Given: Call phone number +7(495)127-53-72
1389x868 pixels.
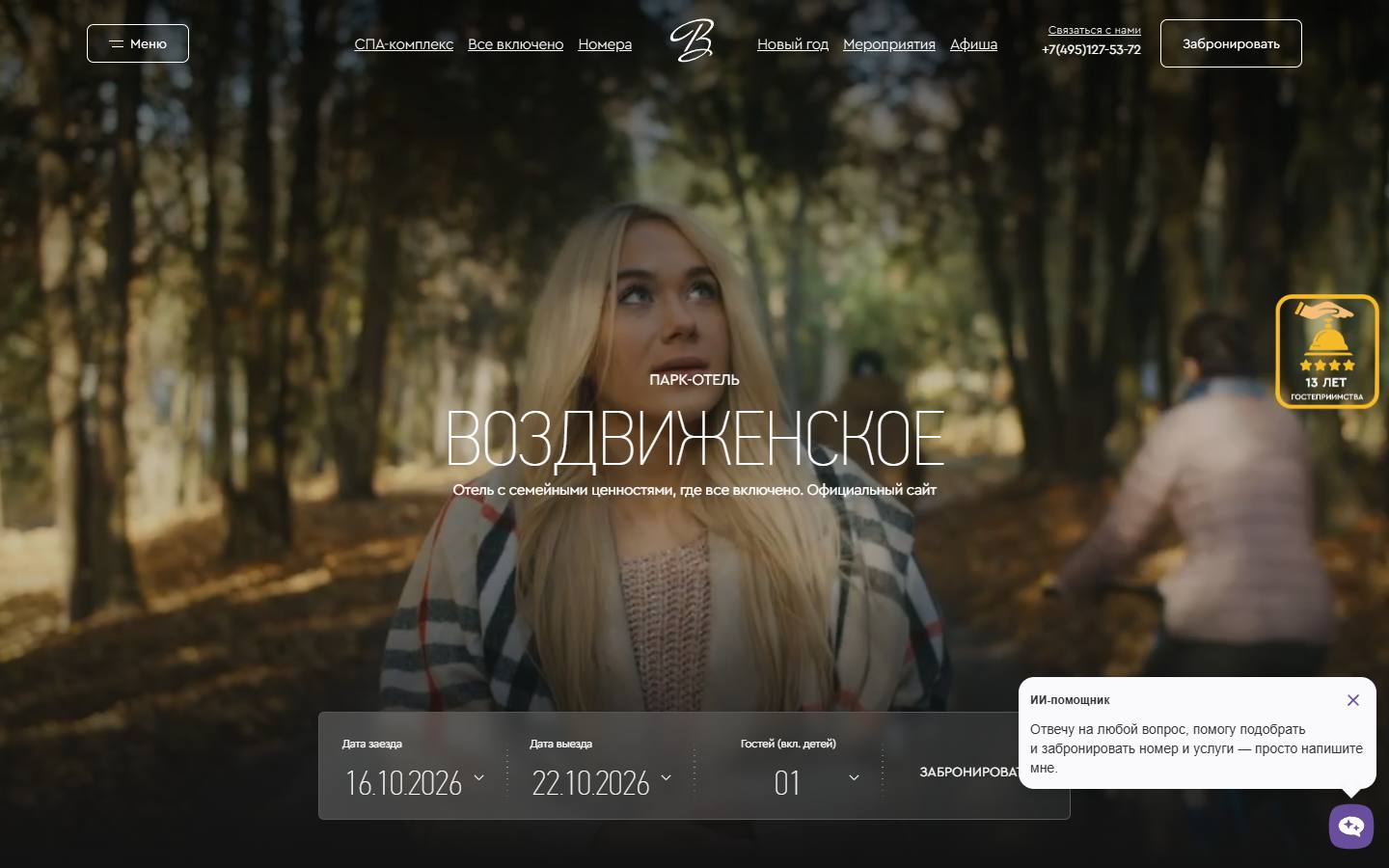Looking at the screenshot, I should tap(1091, 49).
